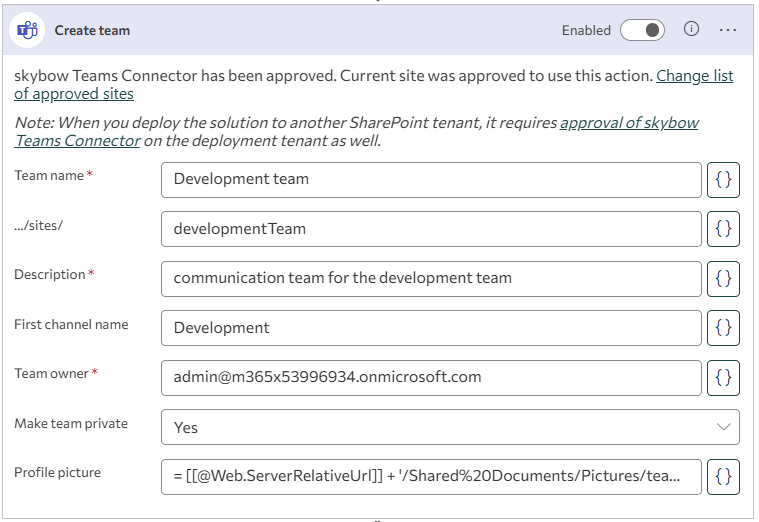Open expression editor for Description

(x=723, y=279)
